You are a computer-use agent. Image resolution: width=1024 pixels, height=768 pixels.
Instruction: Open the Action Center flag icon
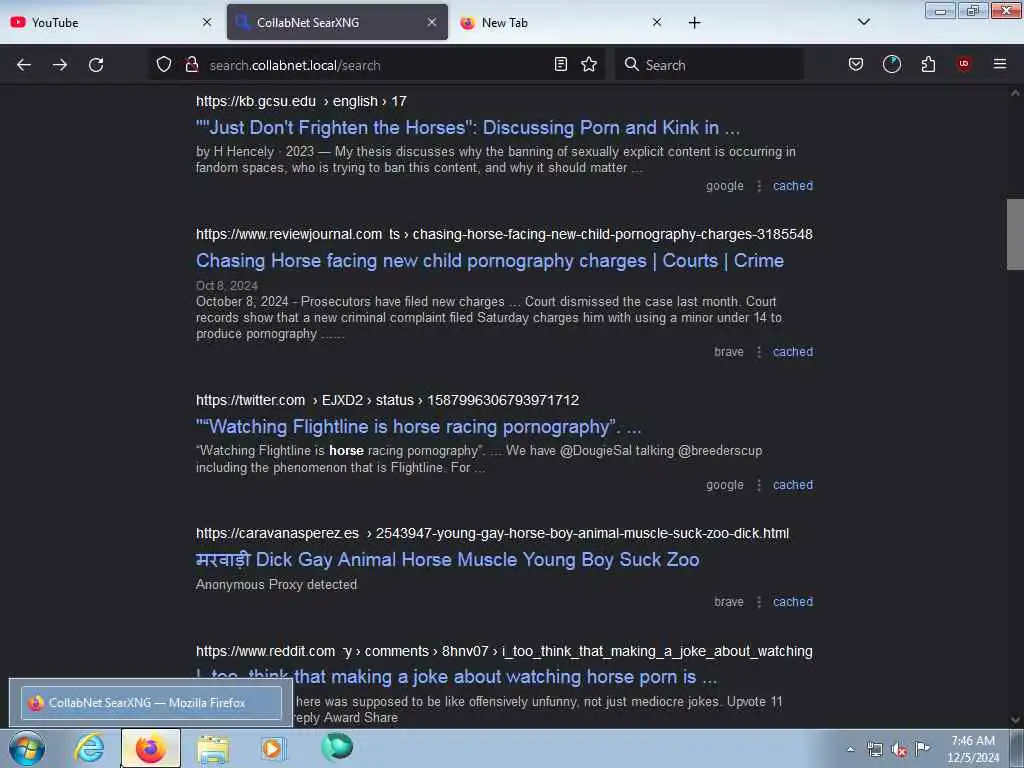pos(922,748)
